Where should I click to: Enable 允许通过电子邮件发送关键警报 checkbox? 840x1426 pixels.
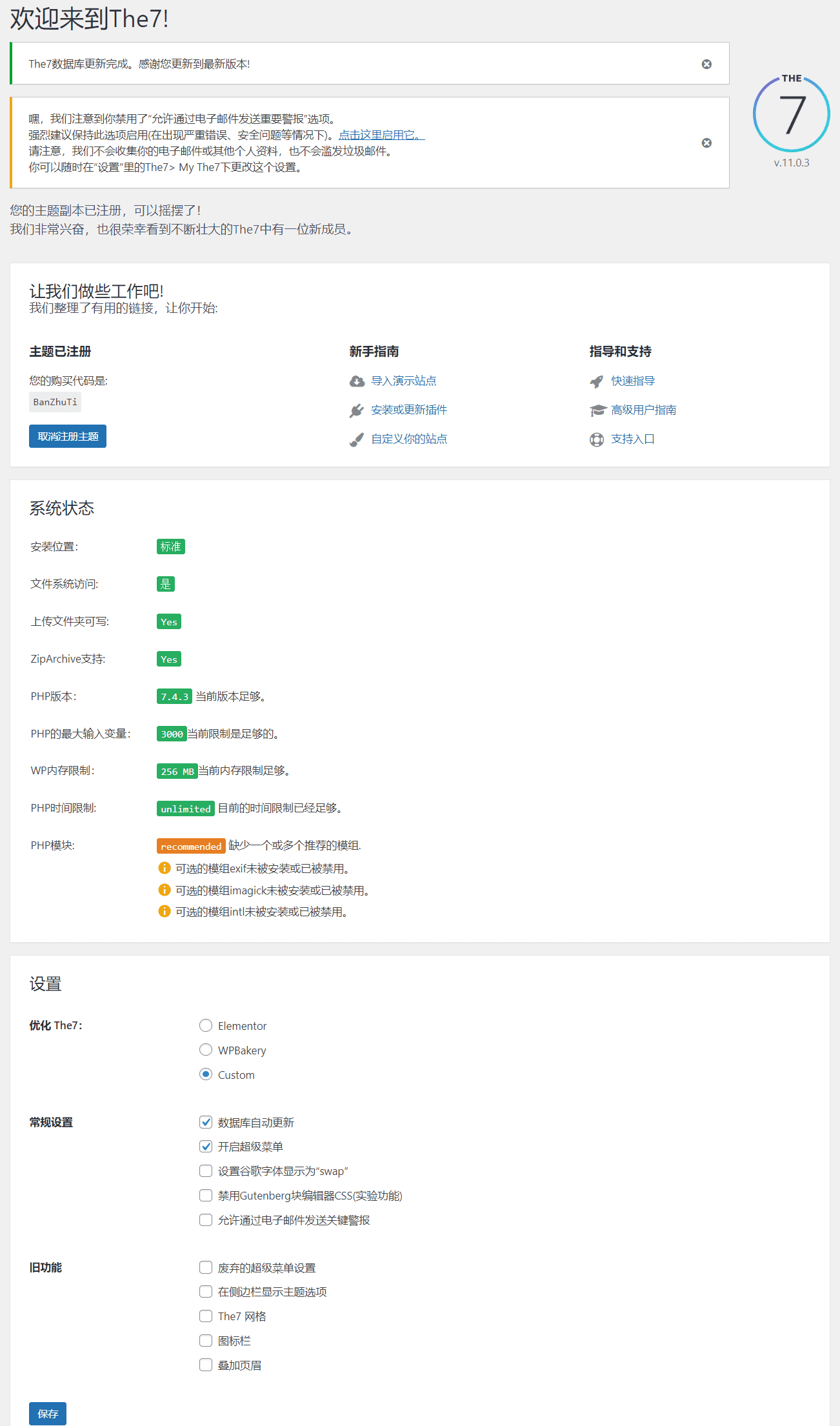click(206, 1220)
